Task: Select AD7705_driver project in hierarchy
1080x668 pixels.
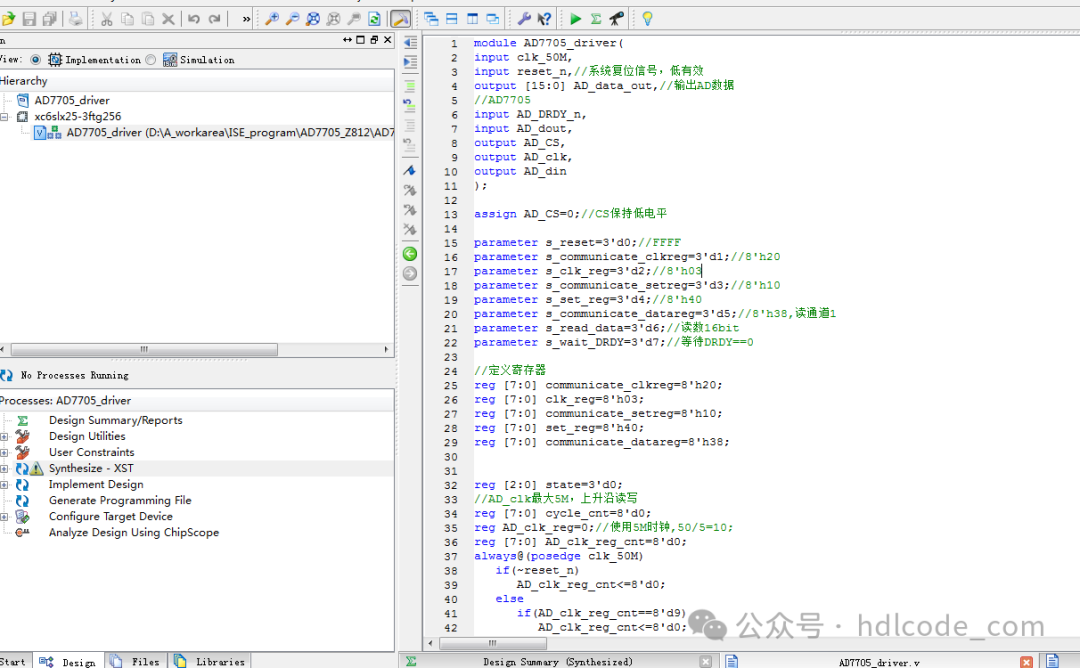Action: point(72,100)
